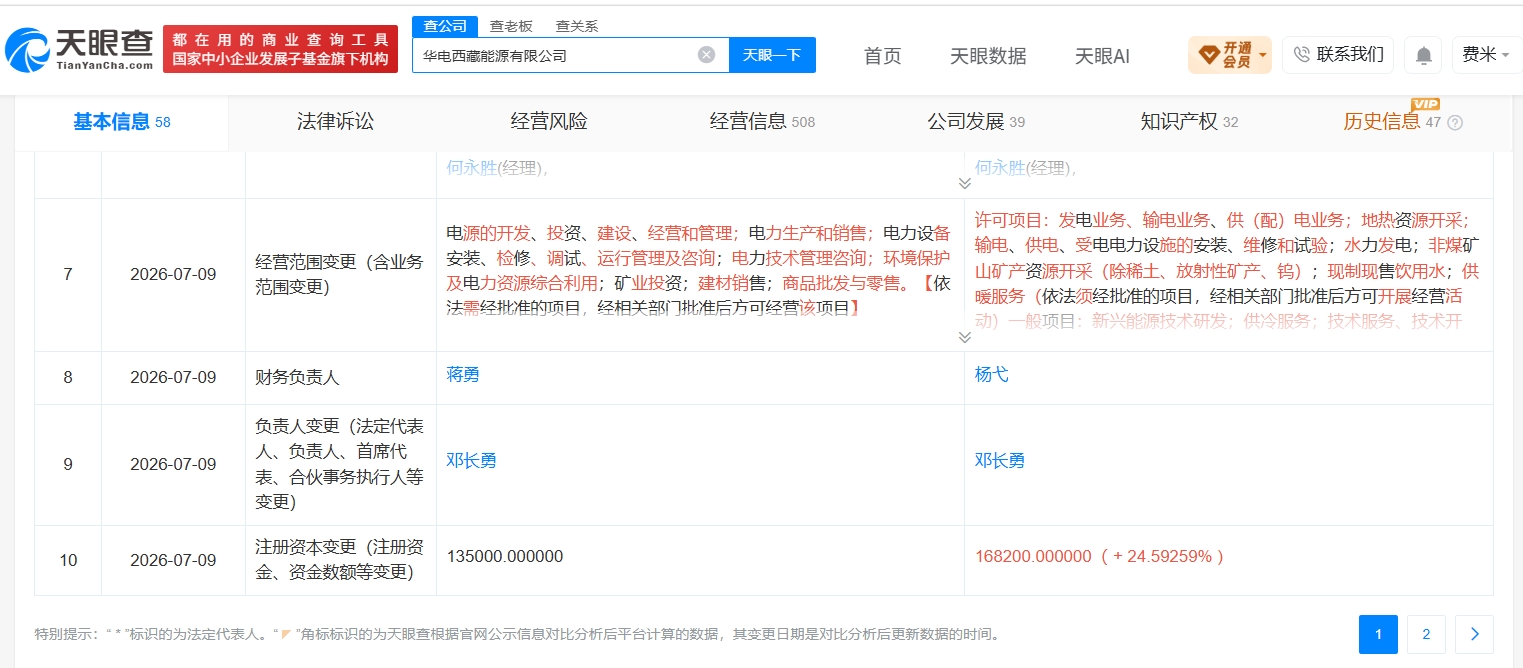Expand truncated manager list in left column
This screenshot has height=668, width=1523.
point(964,184)
